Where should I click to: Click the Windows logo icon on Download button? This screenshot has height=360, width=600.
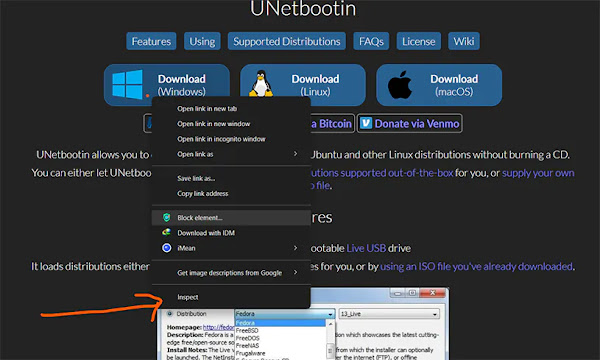click(x=127, y=84)
